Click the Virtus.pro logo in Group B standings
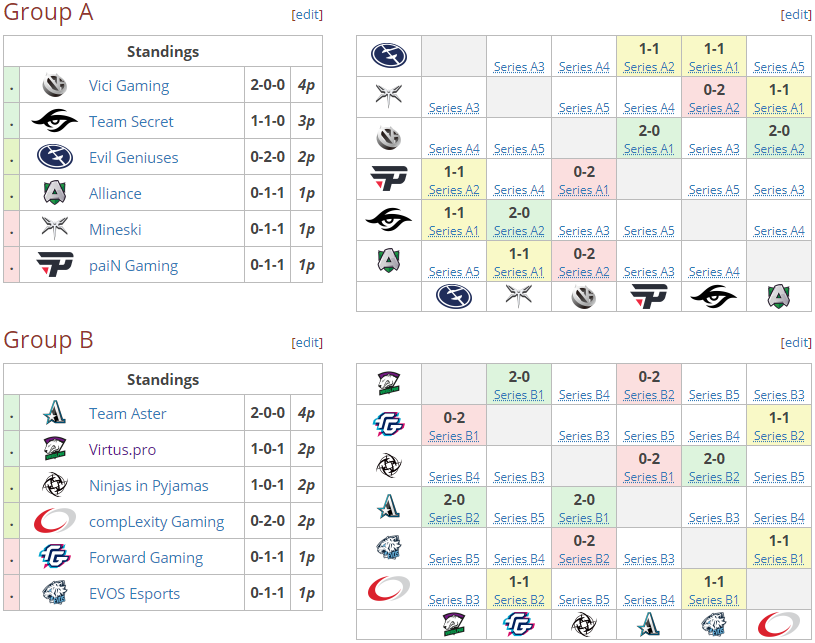The image size is (815, 643). (54, 449)
